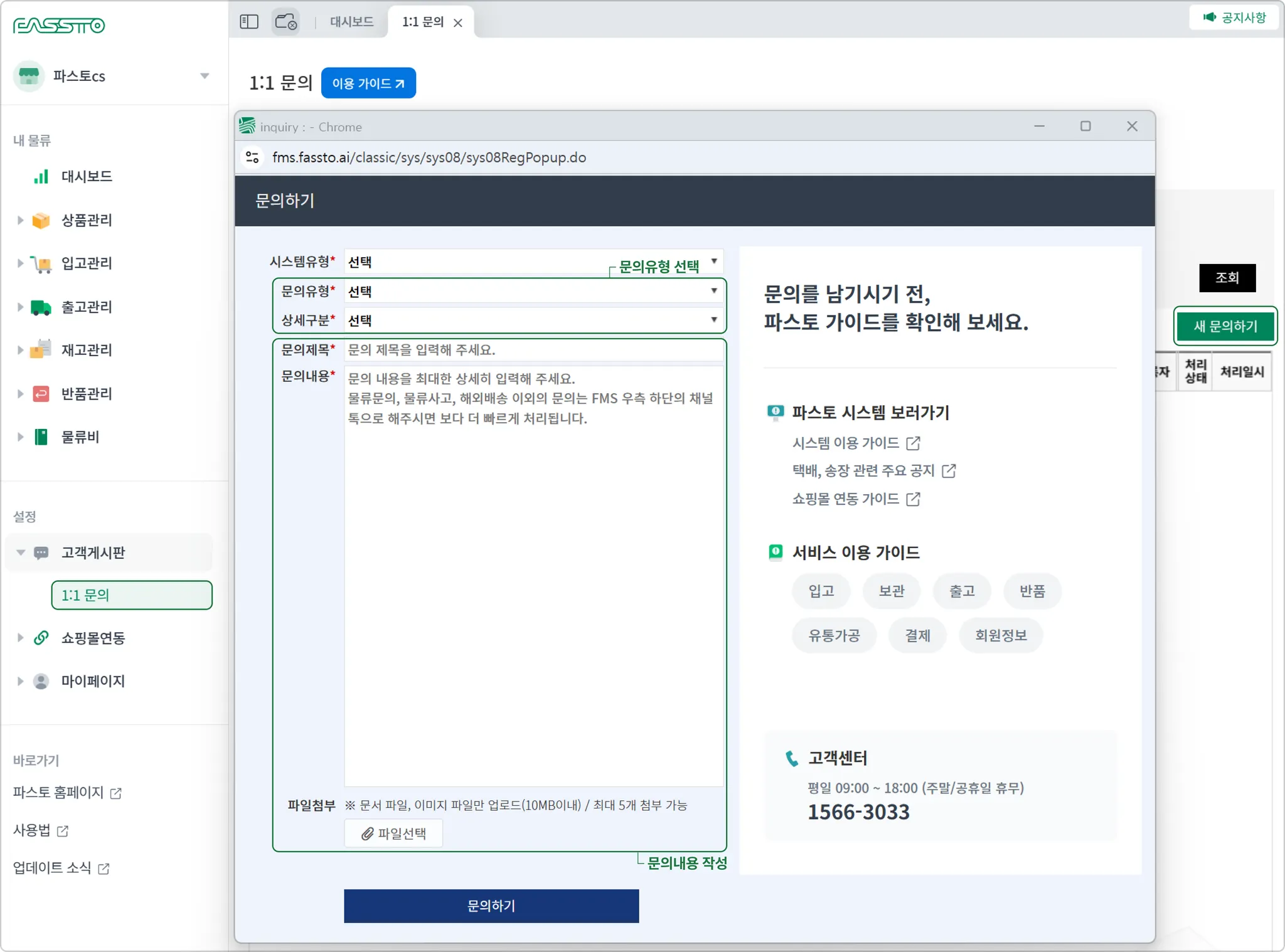Screen dimensions: 1285x952
Task: Click the 출고관리 truck icon
Action: point(41,307)
